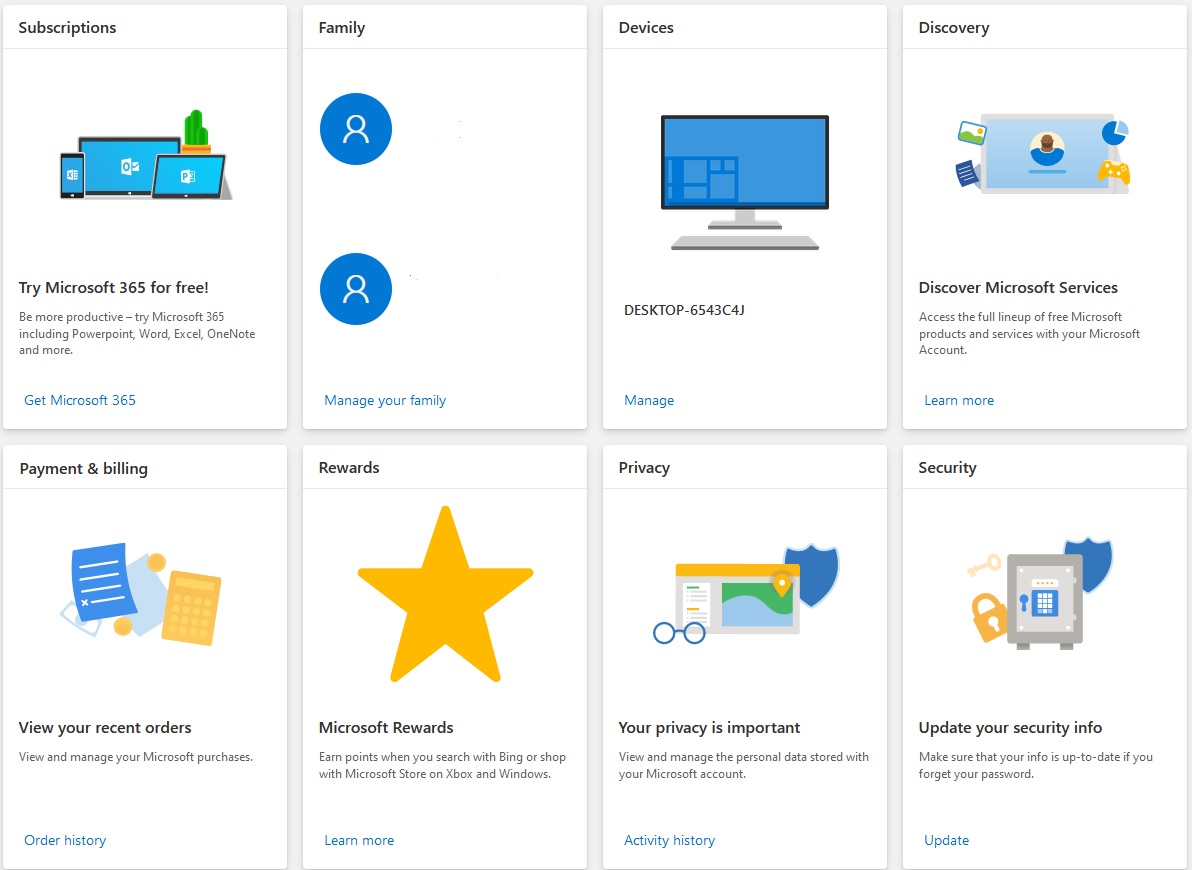This screenshot has height=870, width=1192.
Task: Open the Activity history link
Action: coord(670,840)
